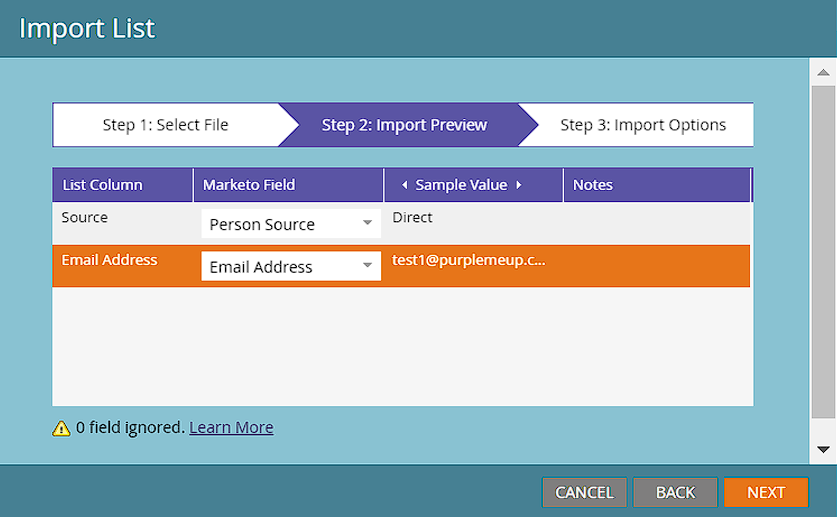Click the '0 field ignored' message
The height and width of the screenshot is (517, 837).
tap(130, 427)
